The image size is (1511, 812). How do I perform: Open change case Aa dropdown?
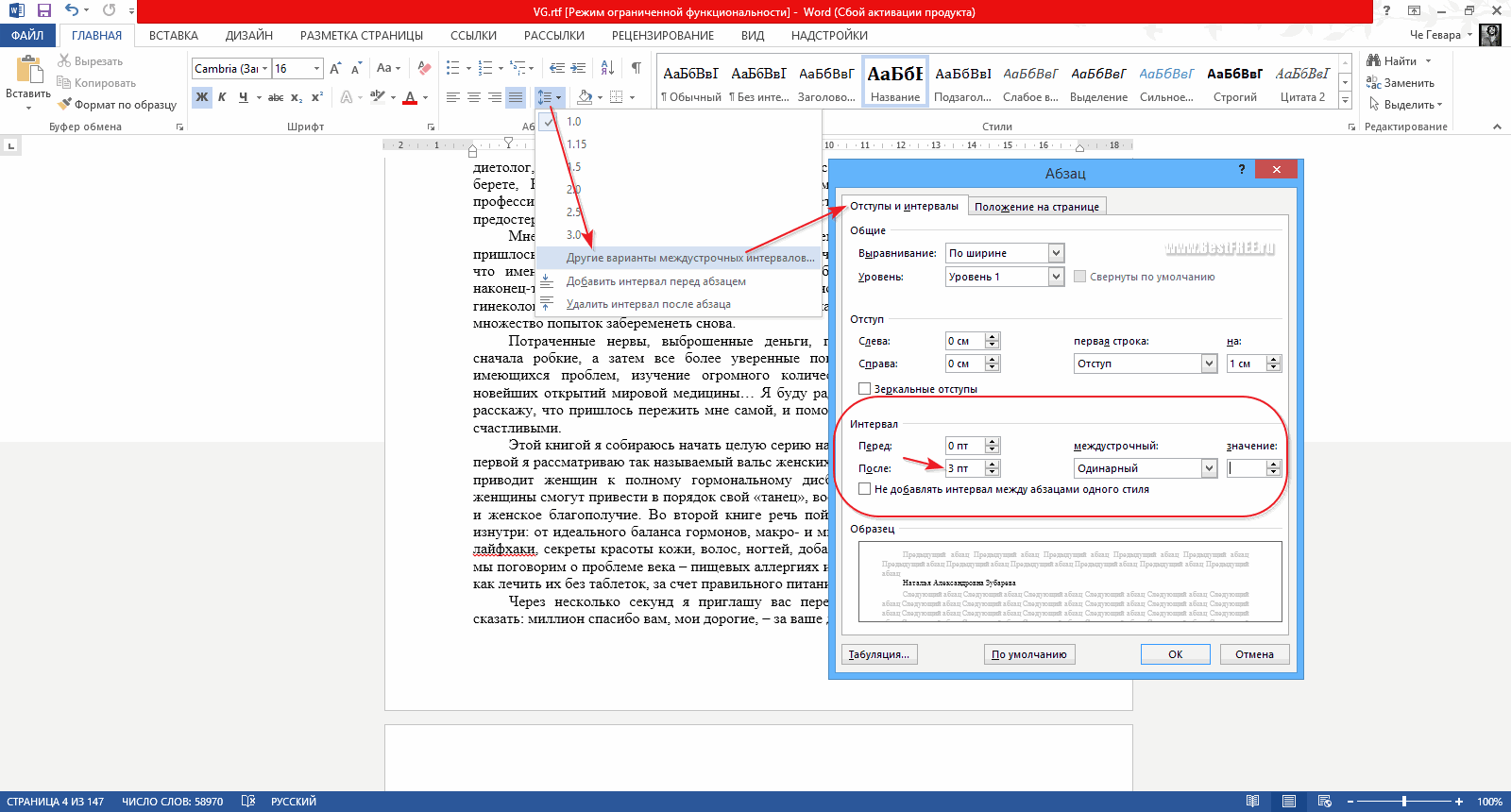388,68
